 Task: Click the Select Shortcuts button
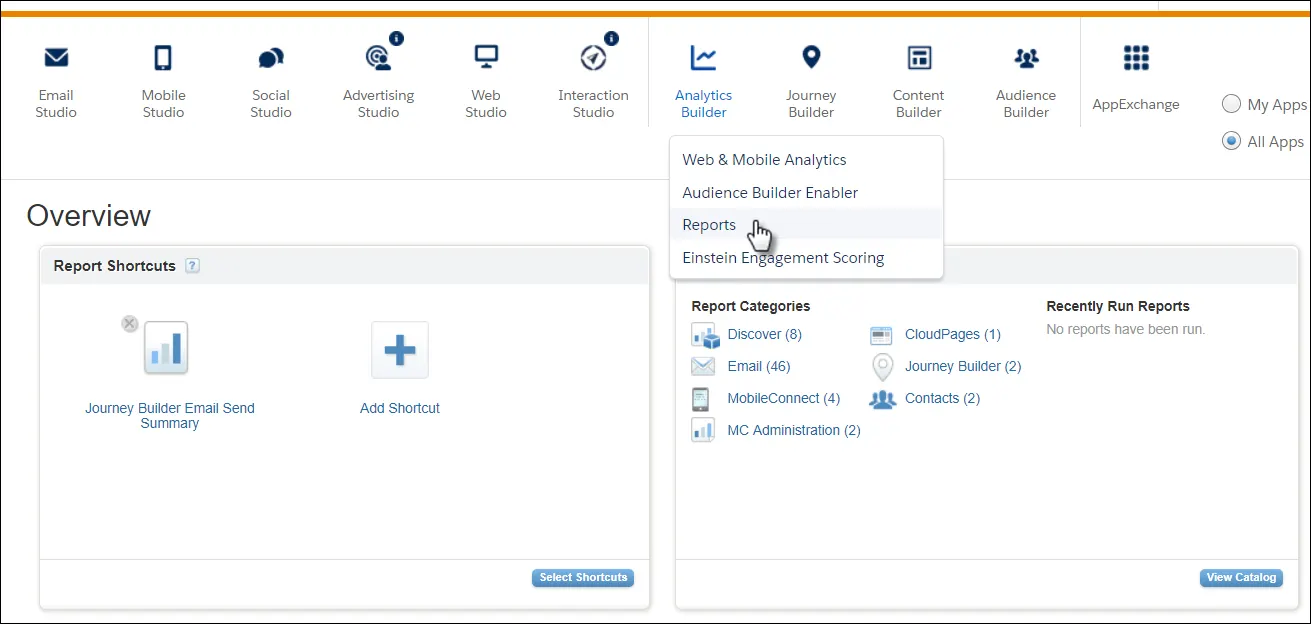(x=583, y=578)
